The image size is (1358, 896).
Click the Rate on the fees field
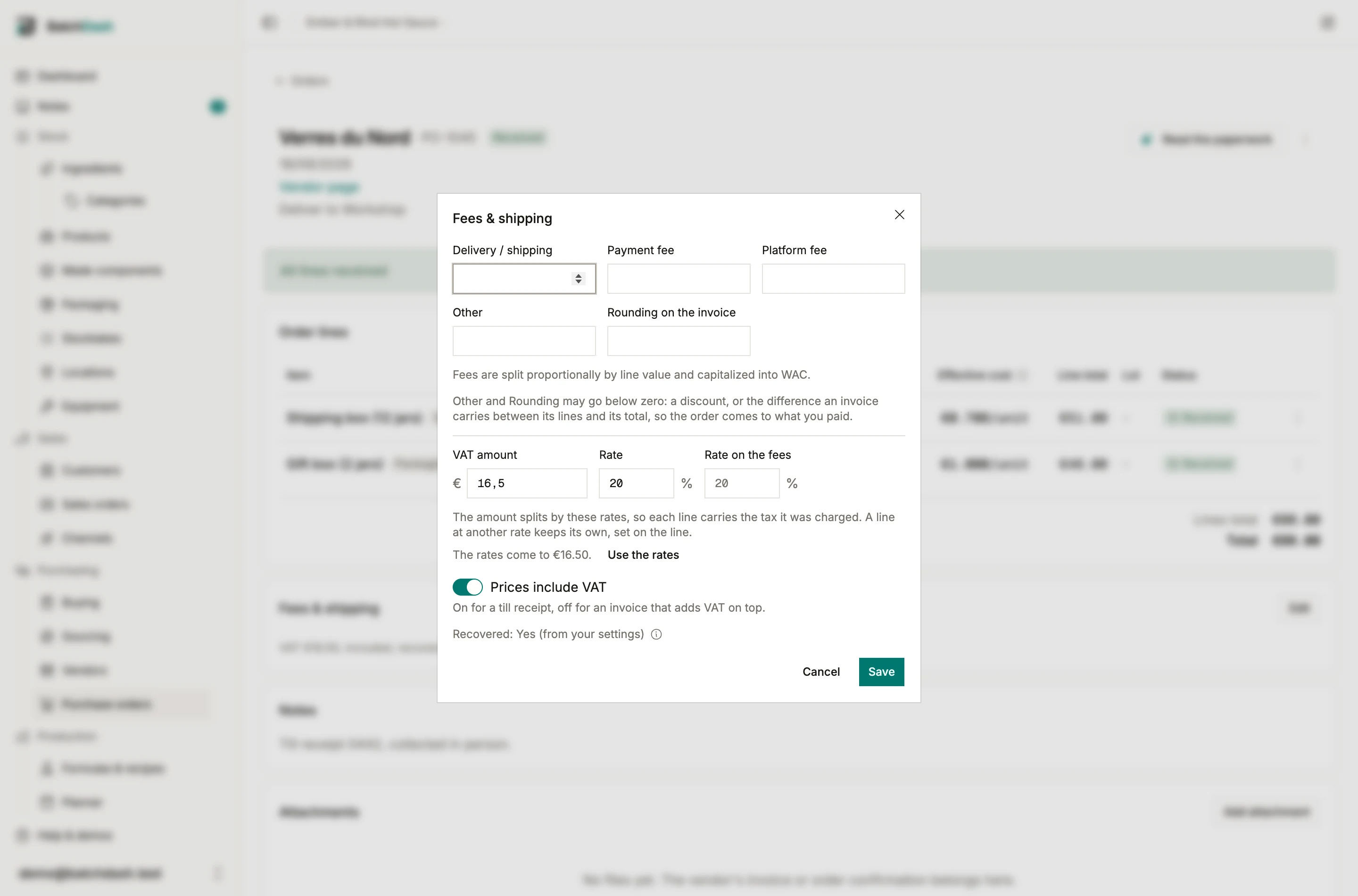click(x=742, y=483)
